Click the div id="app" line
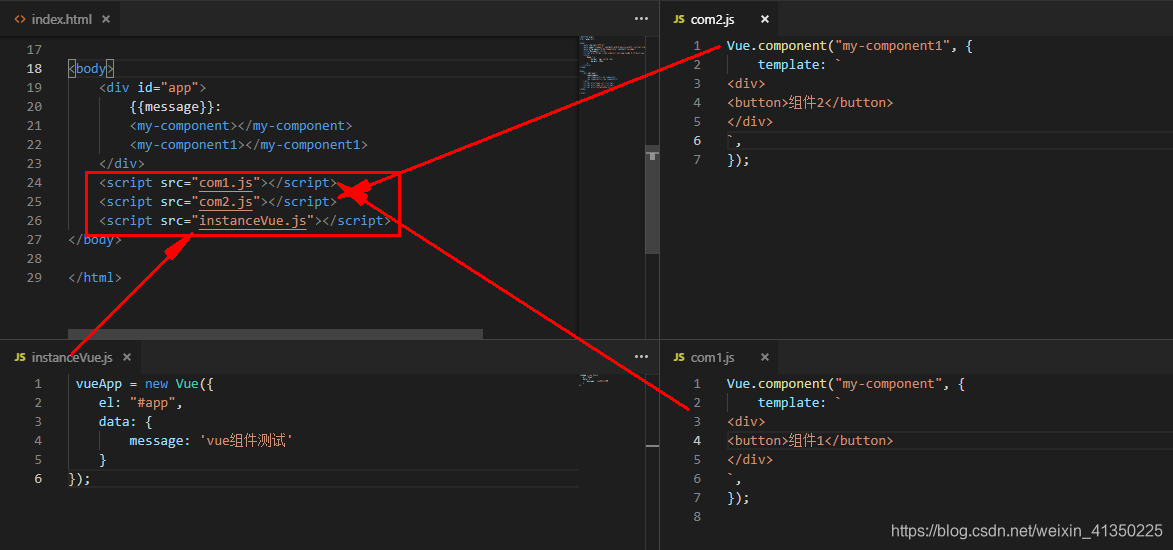 click(152, 88)
